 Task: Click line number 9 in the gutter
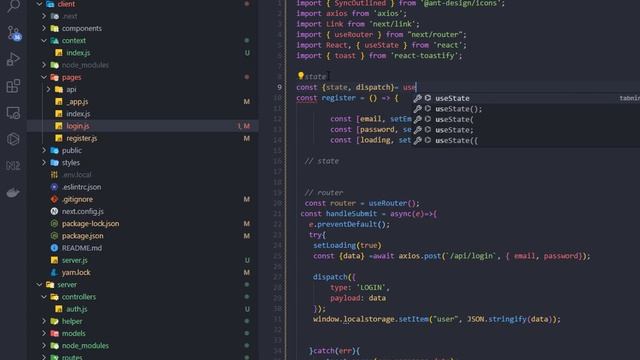coord(279,87)
